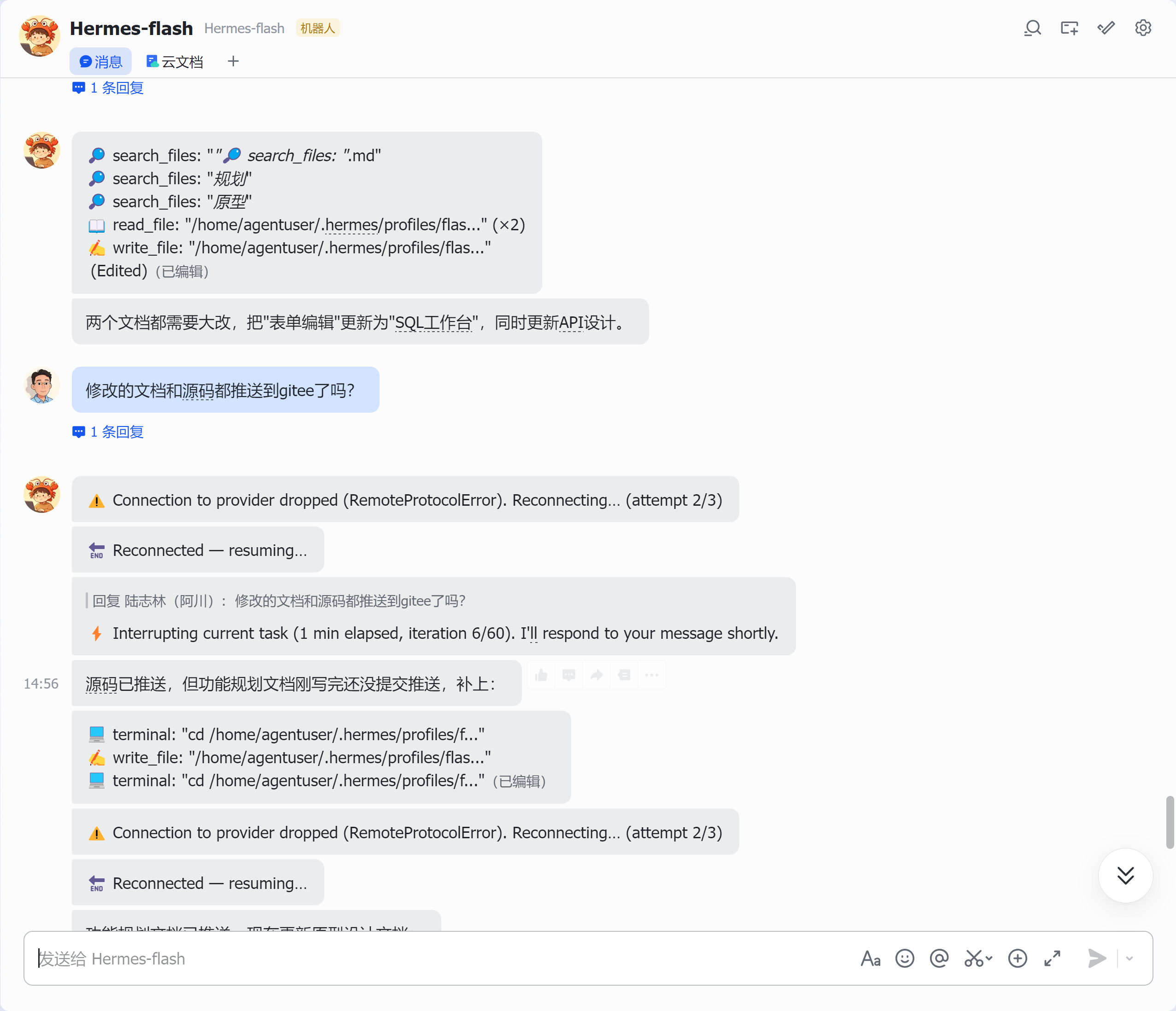Forward the 14:56 message
This screenshot has width=1176, height=1011.
597,674
